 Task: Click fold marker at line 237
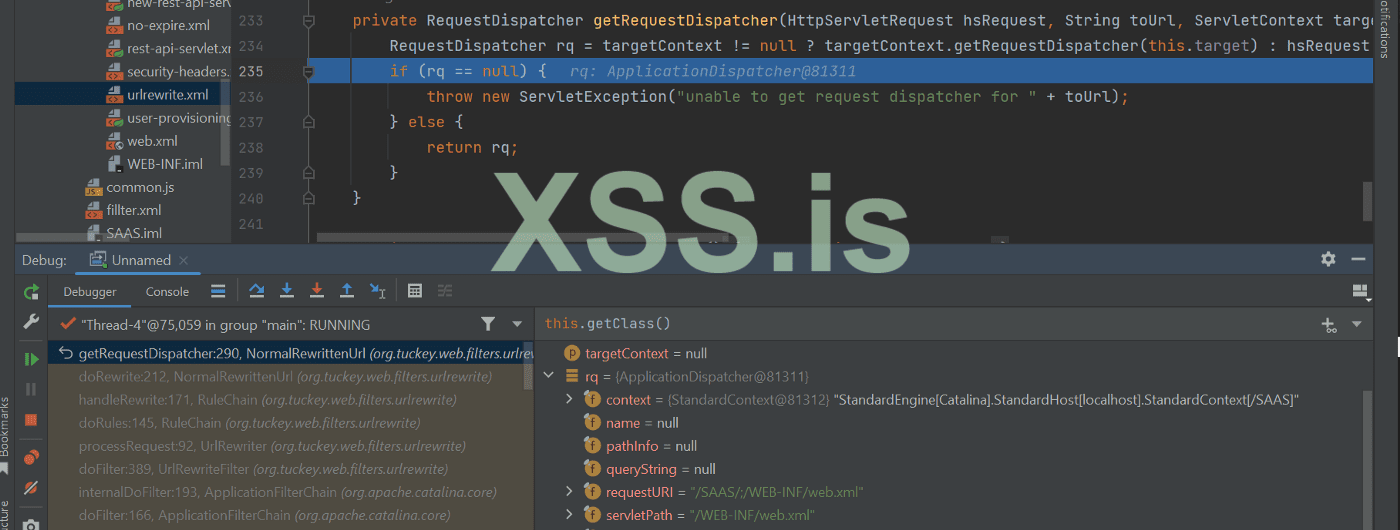308,122
